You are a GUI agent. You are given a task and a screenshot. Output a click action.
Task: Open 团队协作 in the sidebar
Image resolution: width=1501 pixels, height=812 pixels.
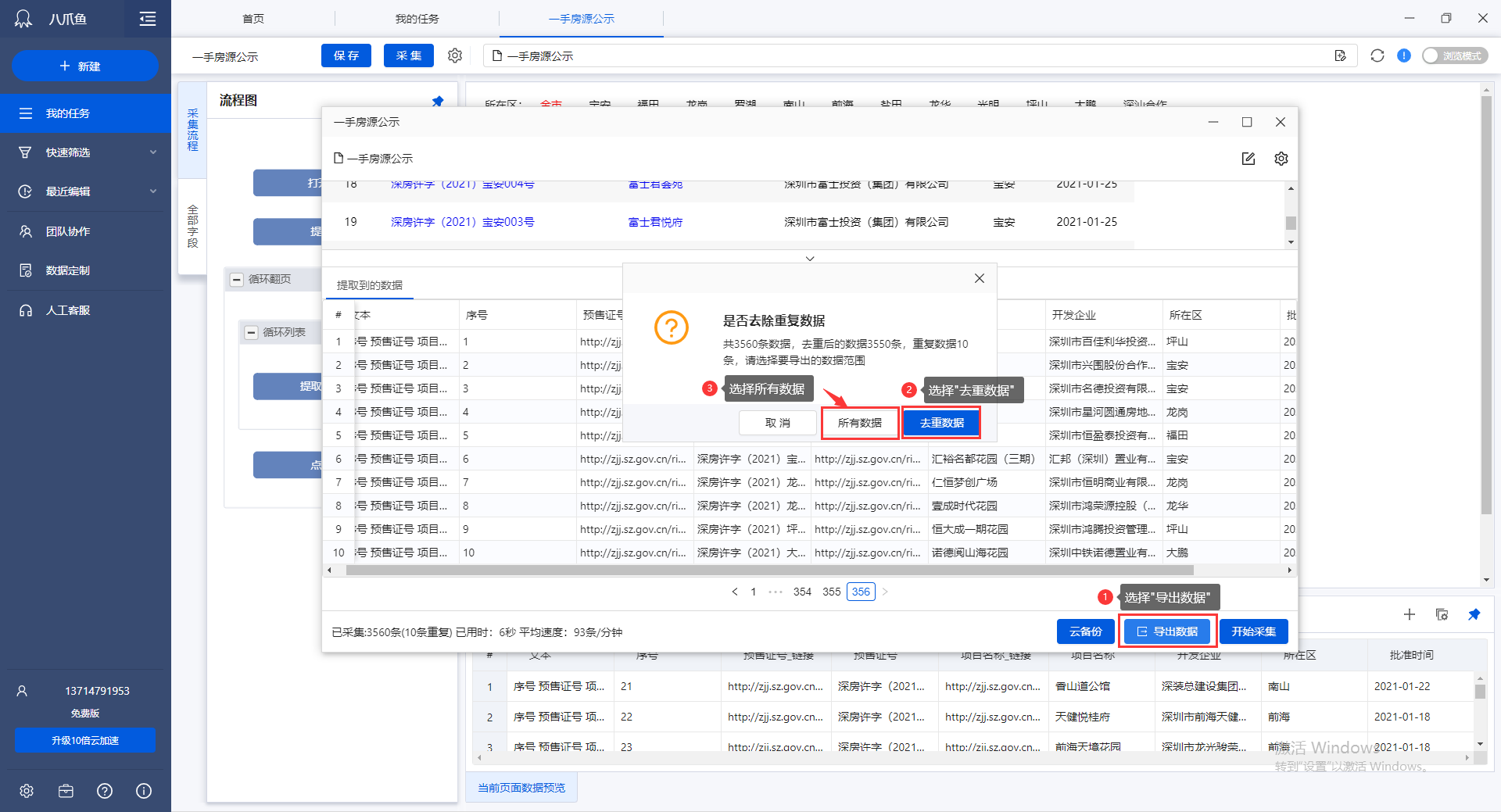coord(85,231)
